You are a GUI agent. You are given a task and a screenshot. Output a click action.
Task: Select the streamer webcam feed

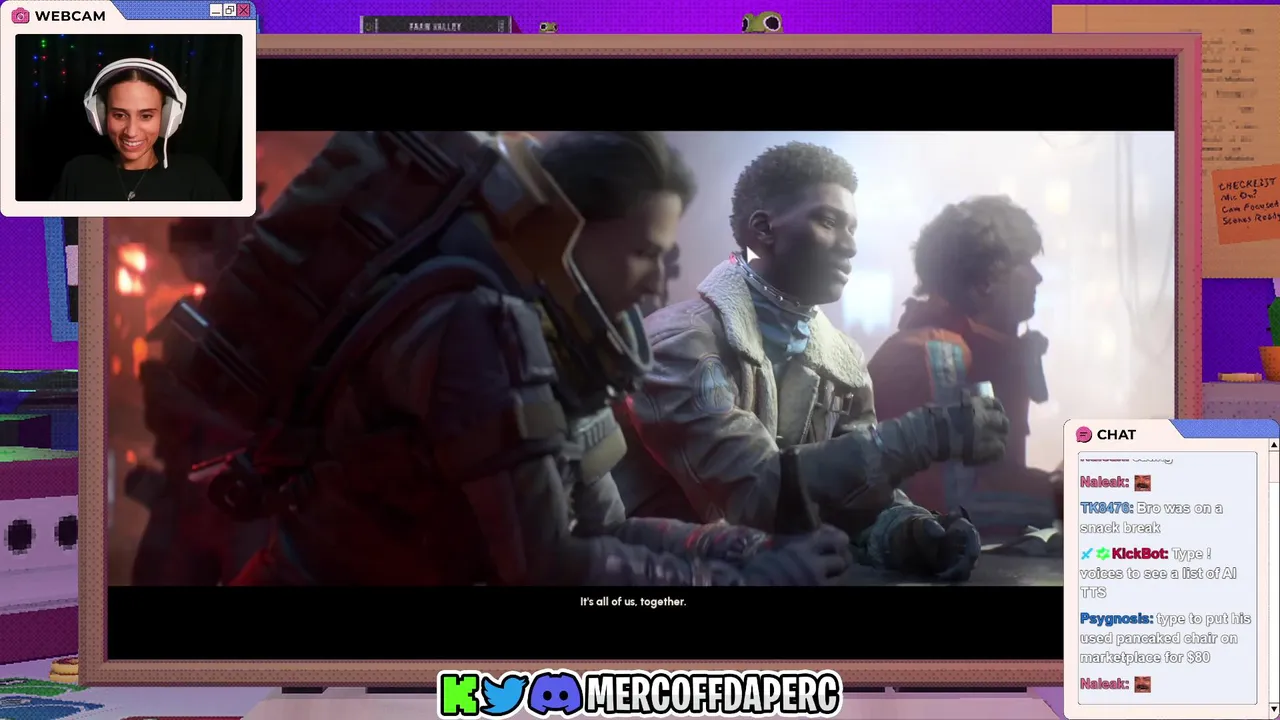click(128, 117)
